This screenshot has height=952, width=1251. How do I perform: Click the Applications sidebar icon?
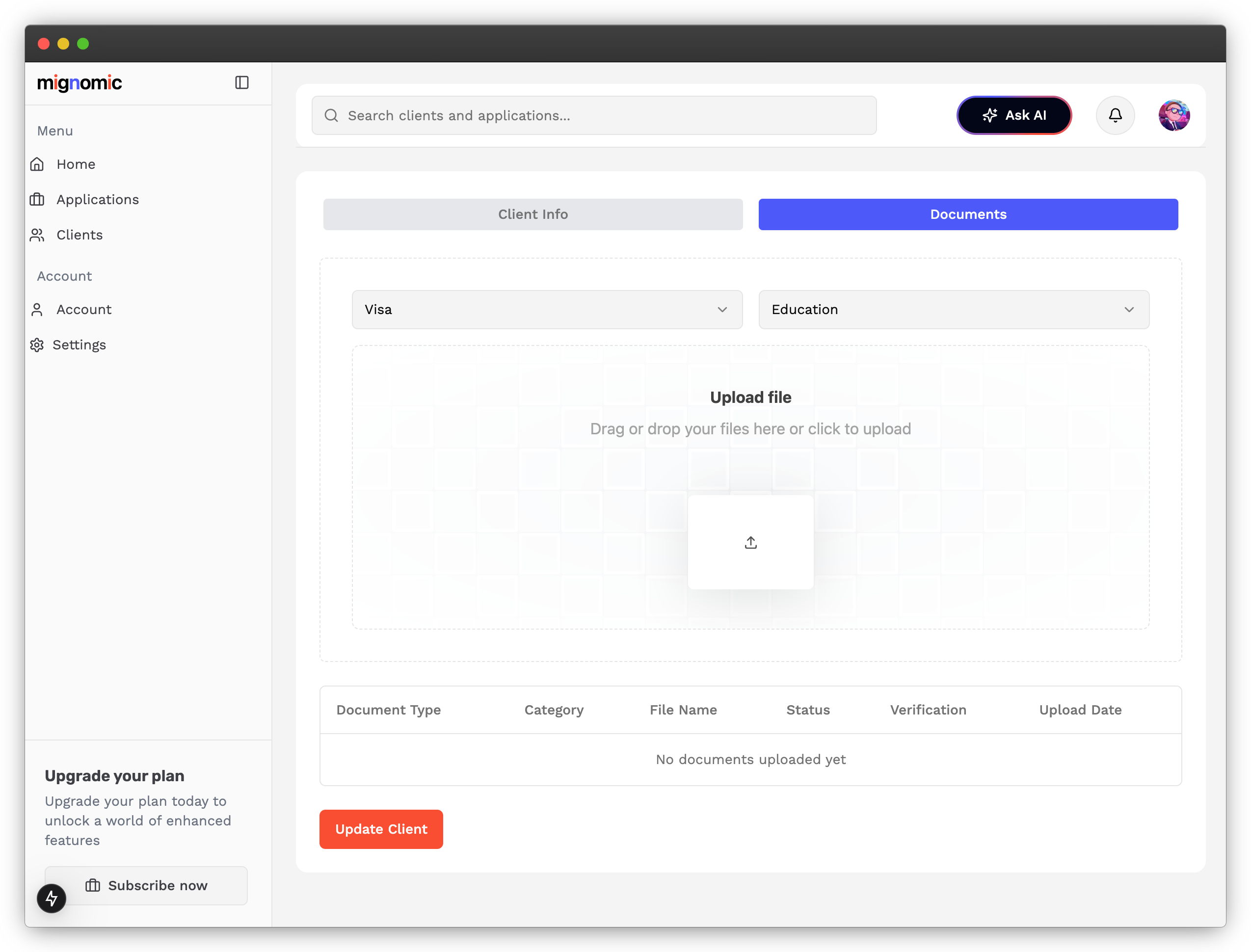37,199
